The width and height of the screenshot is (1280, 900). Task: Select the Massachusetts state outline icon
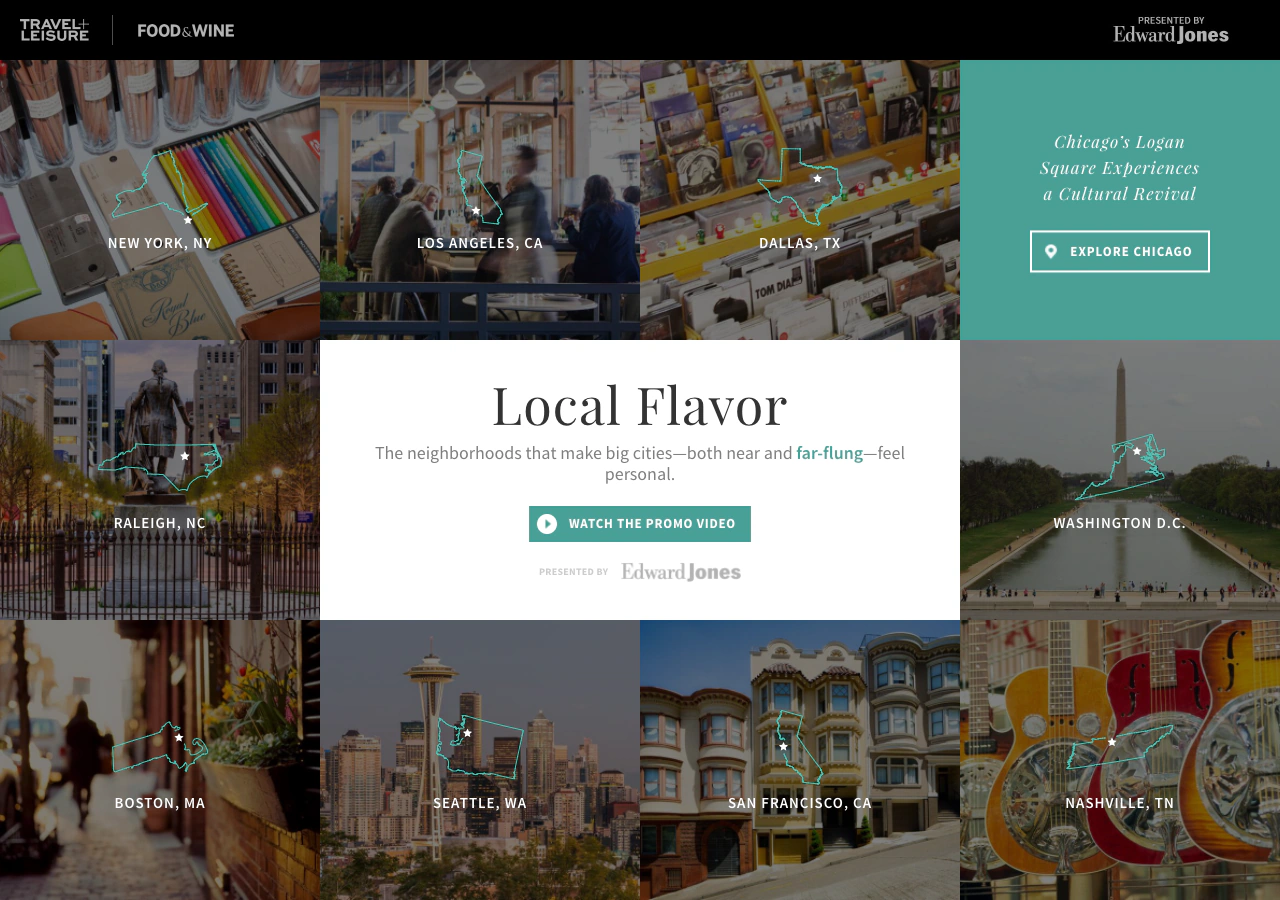click(160, 747)
